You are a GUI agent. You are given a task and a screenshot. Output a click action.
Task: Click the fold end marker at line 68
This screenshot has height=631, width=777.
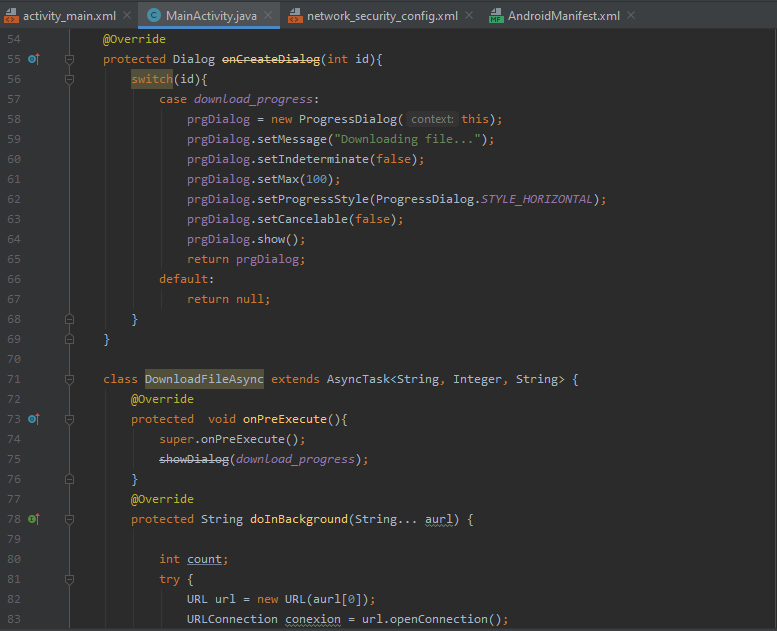click(69, 319)
